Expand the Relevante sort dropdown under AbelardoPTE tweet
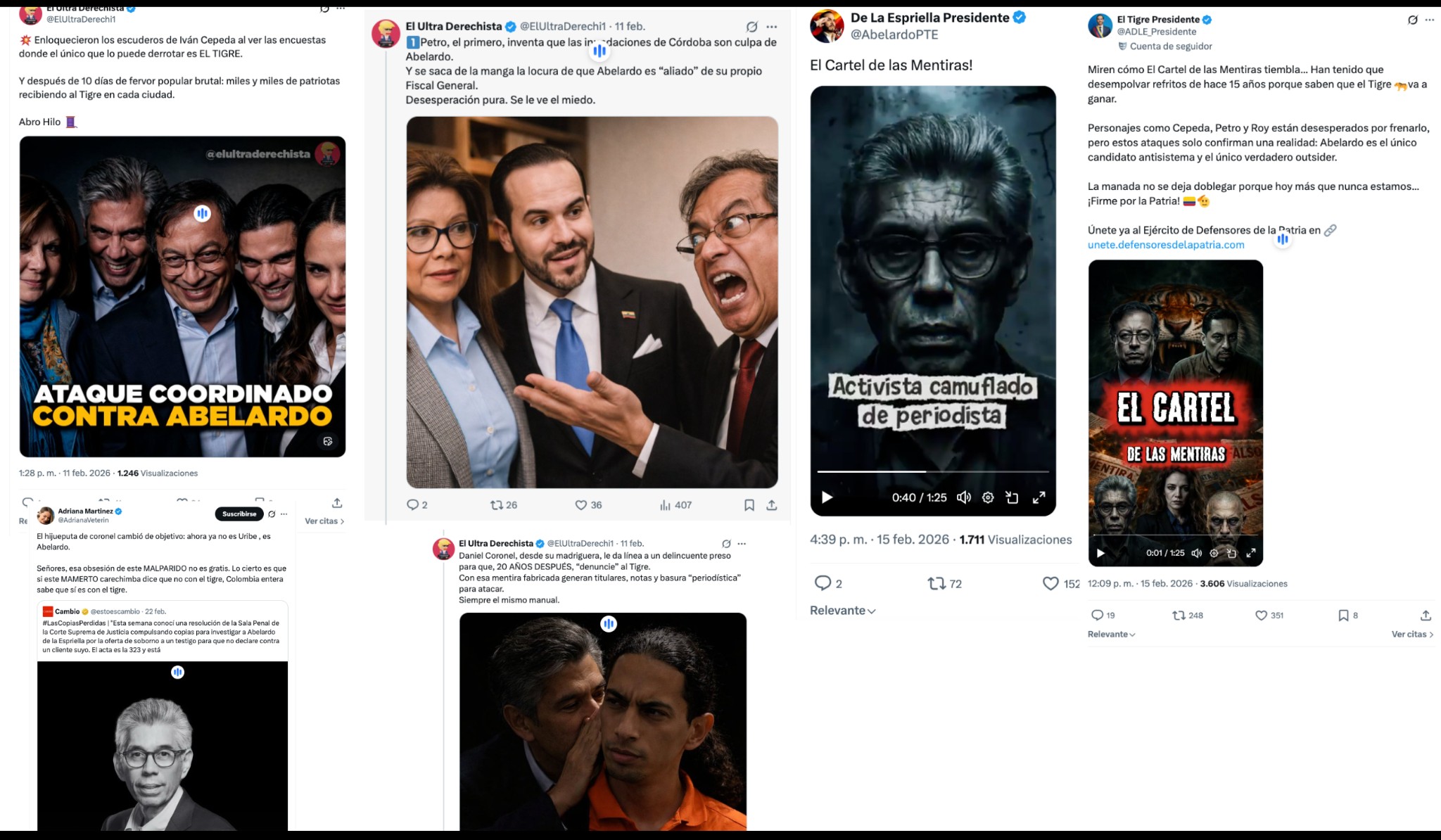This screenshot has height=840, width=1441. pyautogui.click(x=842, y=611)
